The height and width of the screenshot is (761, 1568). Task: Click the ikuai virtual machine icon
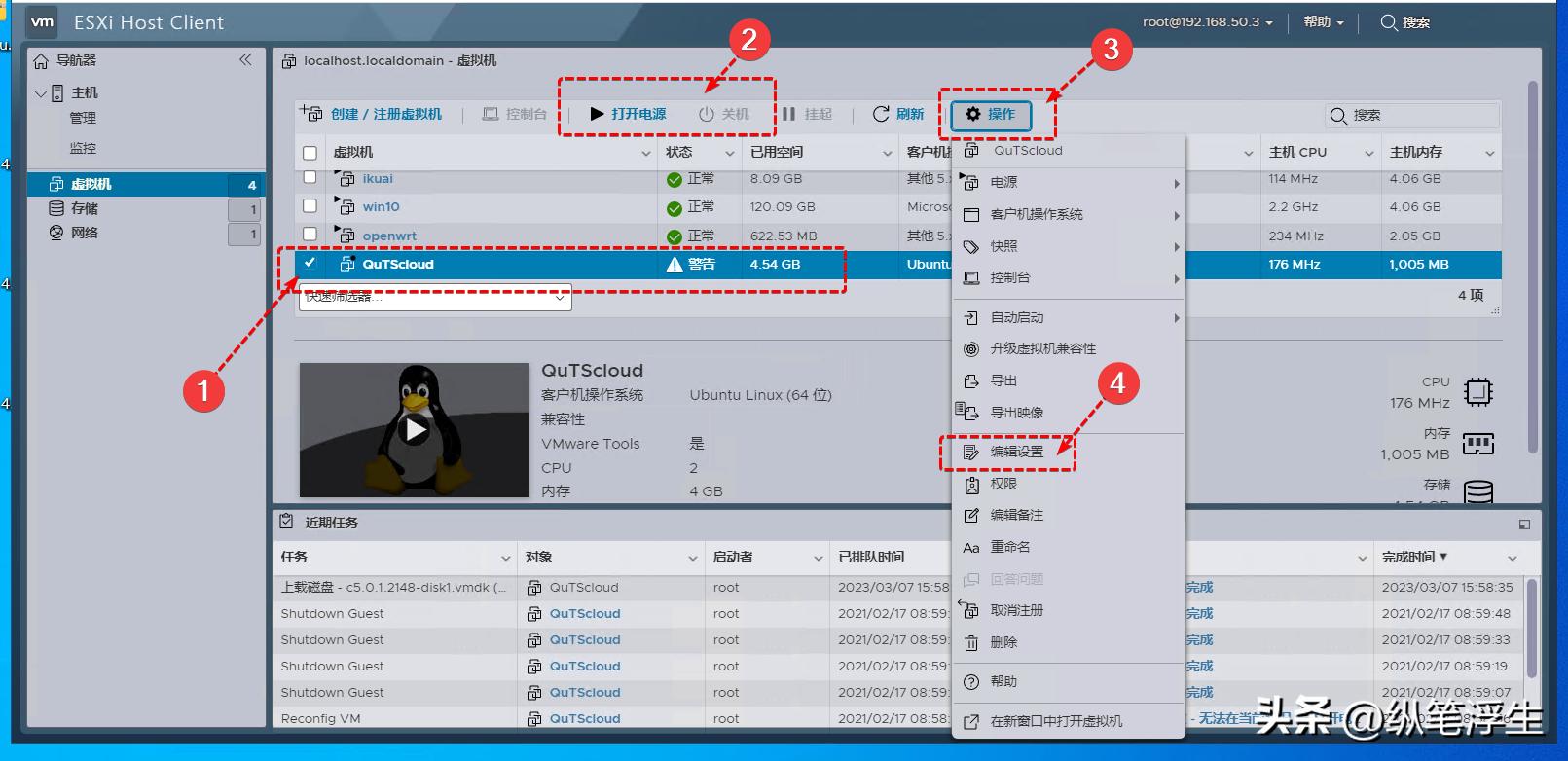(346, 178)
